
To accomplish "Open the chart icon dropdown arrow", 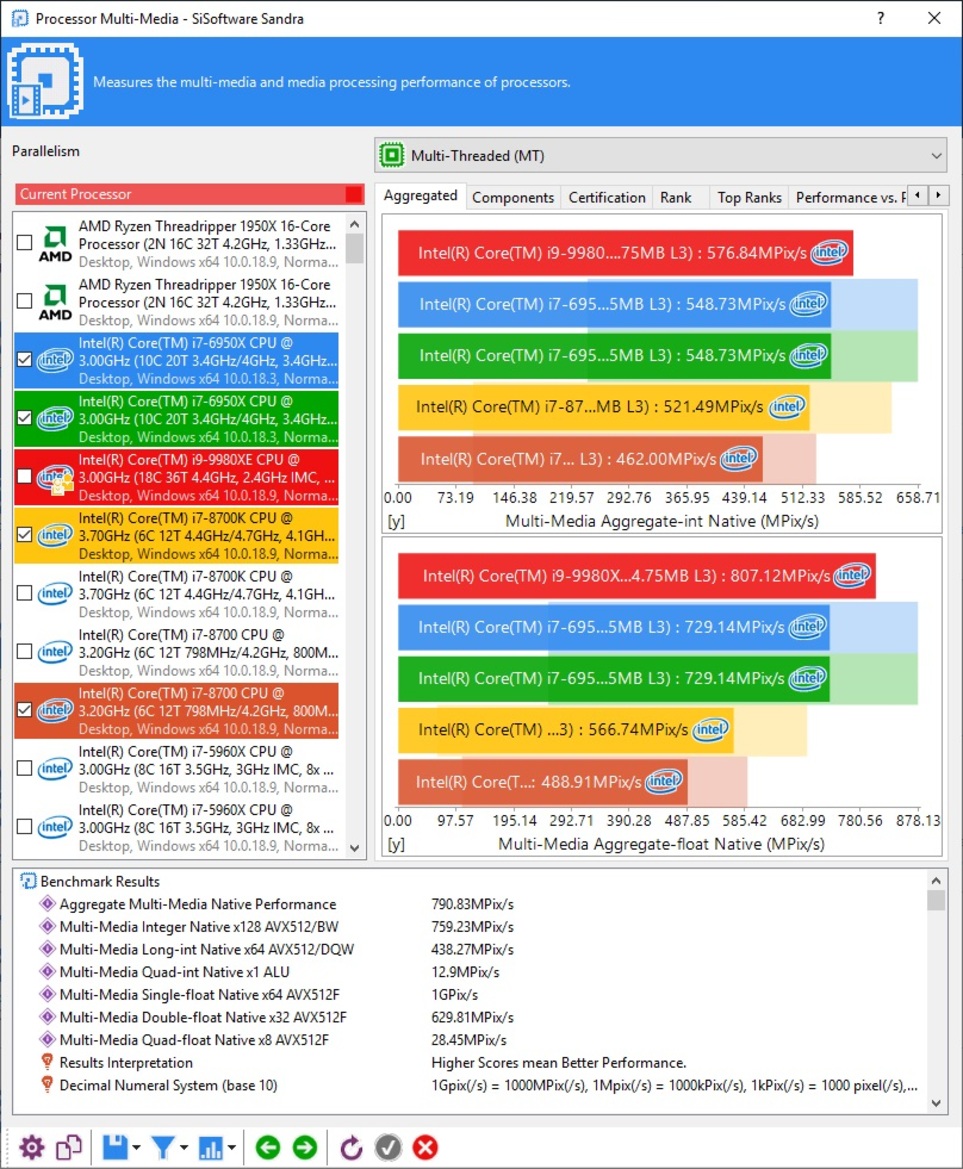I will (232, 1147).
